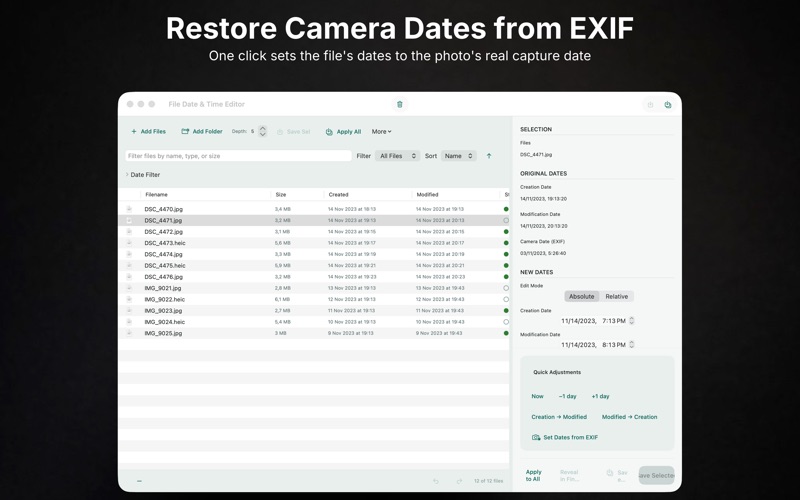This screenshot has height=500, width=800.
Task: Click the trash icon in title bar
Action: (x=399, y=105)
